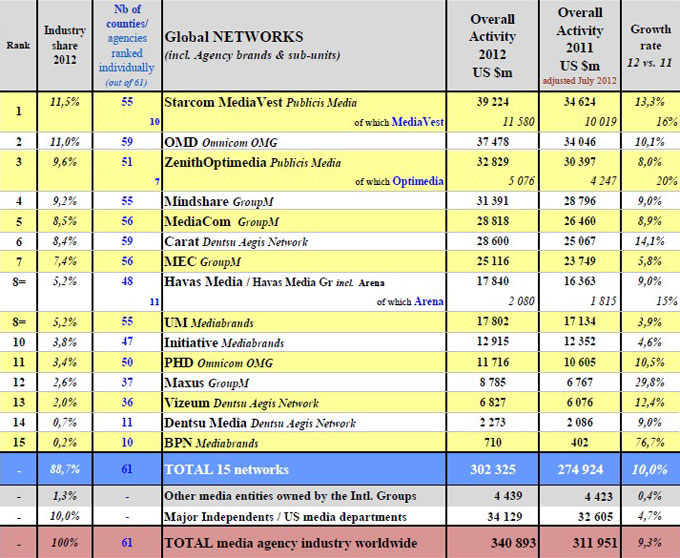This screenshot has height=558, width=680.
Task: Click the blue 'Arena' sub-unit label
Action: point(429,301)
